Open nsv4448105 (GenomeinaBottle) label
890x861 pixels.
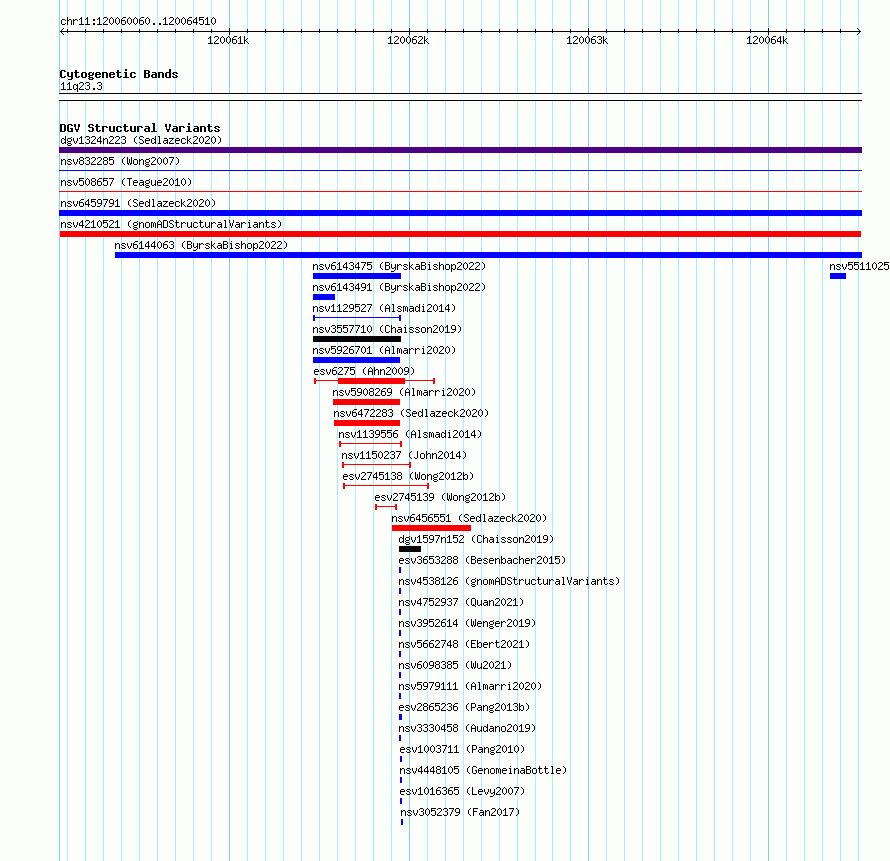point(483,770)
